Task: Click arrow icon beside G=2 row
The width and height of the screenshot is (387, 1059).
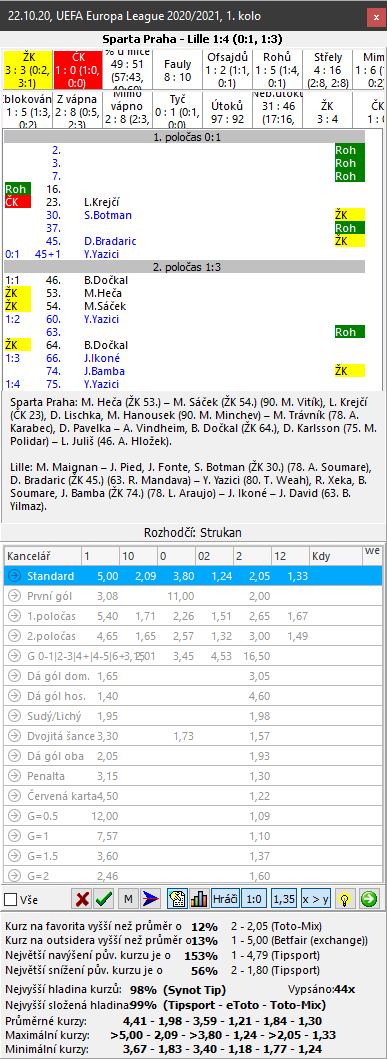Action: [x=15, y=875]
